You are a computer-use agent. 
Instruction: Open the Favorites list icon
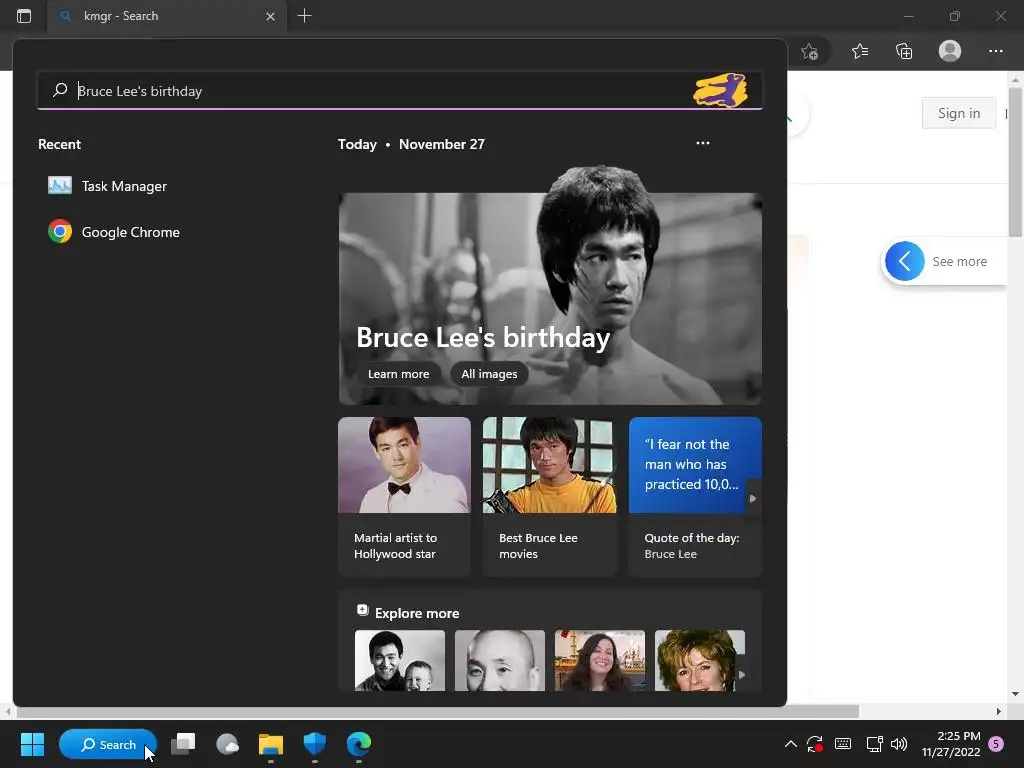click(860, 51)
